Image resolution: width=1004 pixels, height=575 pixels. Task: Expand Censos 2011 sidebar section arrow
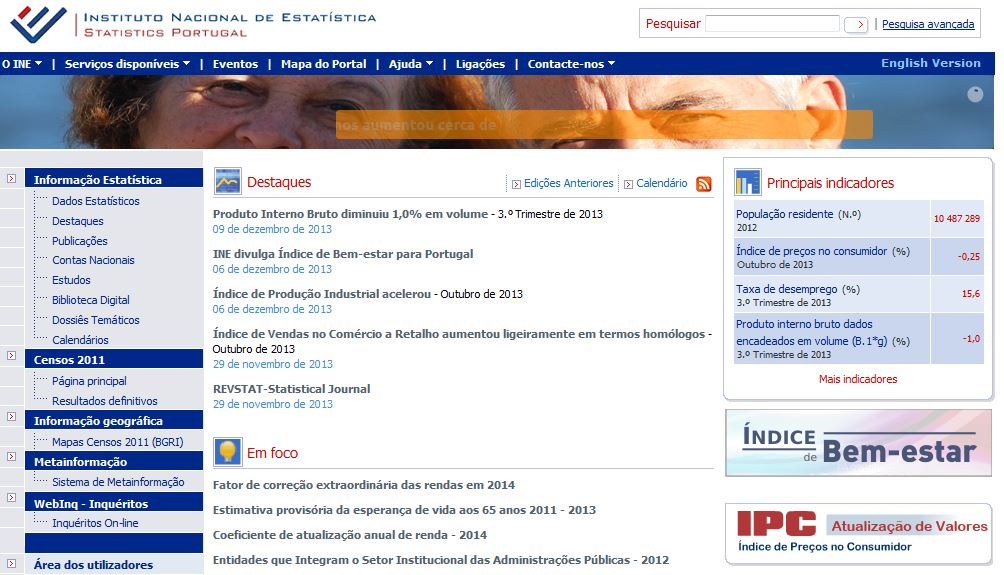[x=12, y=355]
